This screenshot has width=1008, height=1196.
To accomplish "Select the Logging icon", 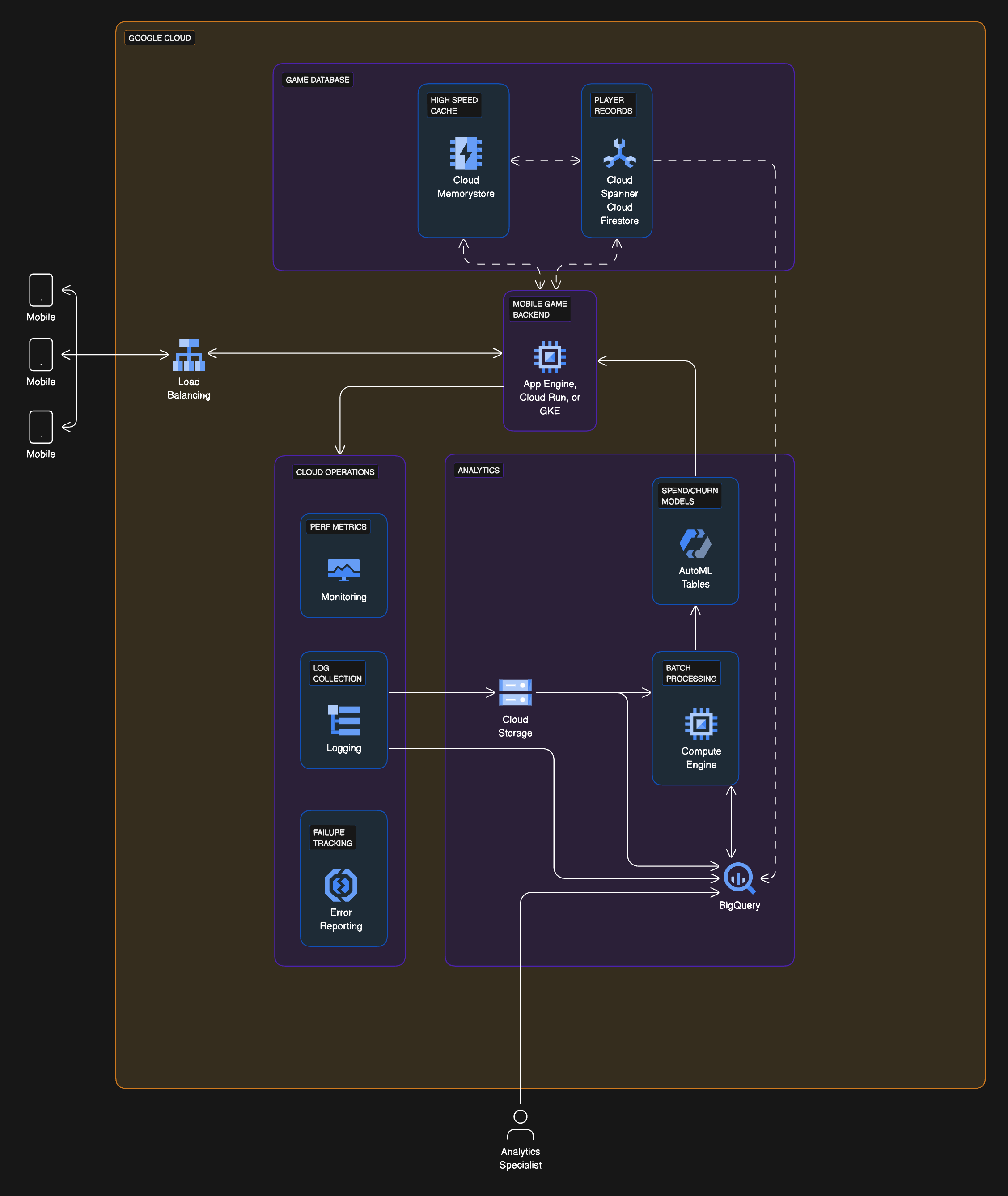I will pyautogui.click(x=343, y=719).
